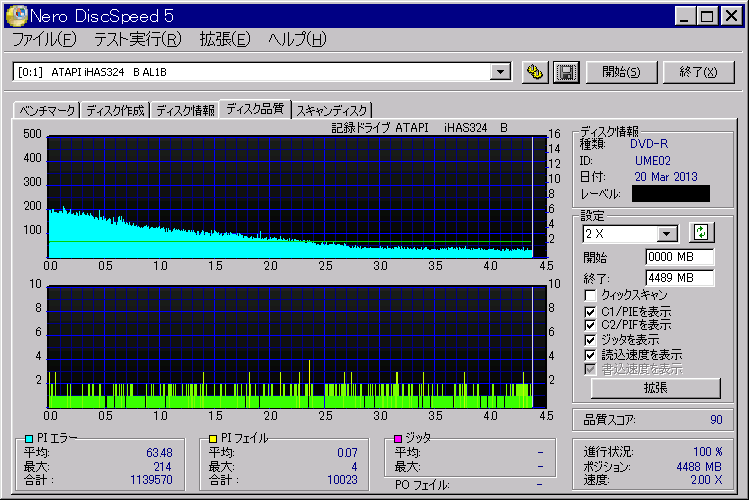Viewport: 749px width, 500px height.
Task: Toggle the C2/PIFを表示 checkbox
Action: tap(590, 325)
